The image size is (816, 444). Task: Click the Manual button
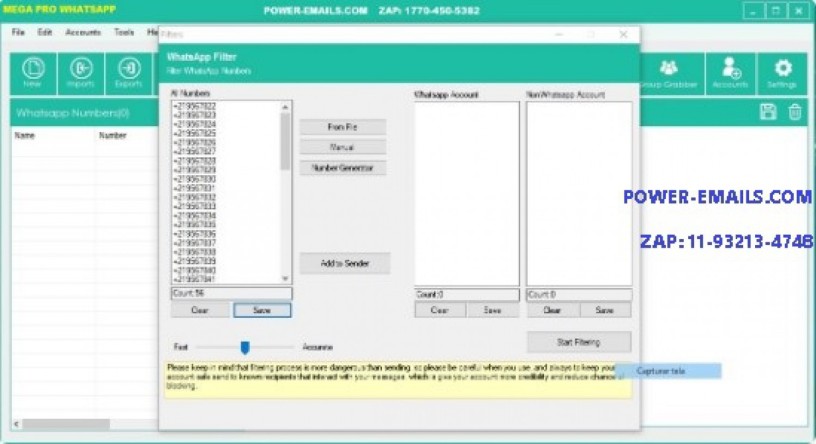(342, 147)
